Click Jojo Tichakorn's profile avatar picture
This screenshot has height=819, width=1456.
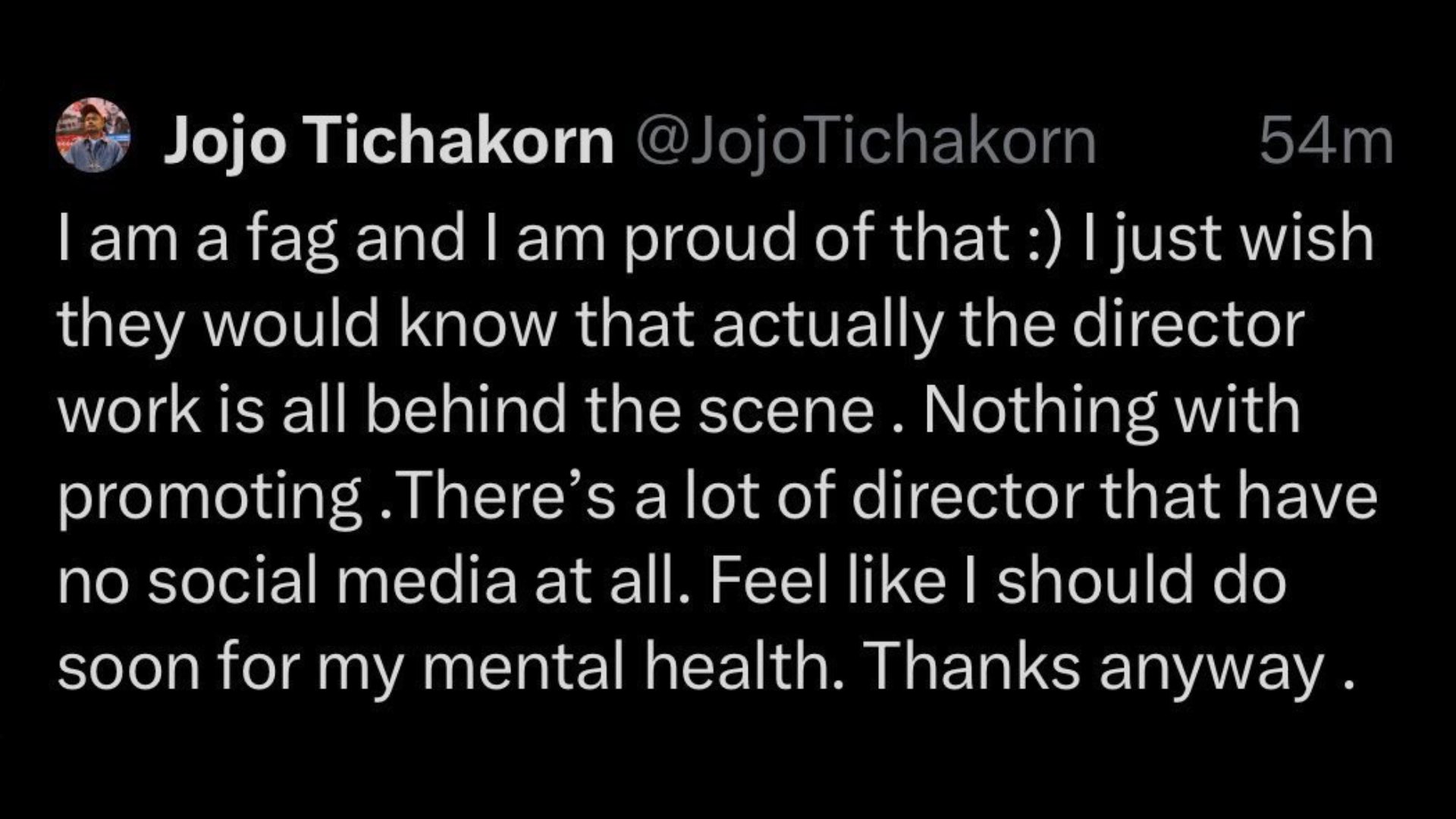93,136
